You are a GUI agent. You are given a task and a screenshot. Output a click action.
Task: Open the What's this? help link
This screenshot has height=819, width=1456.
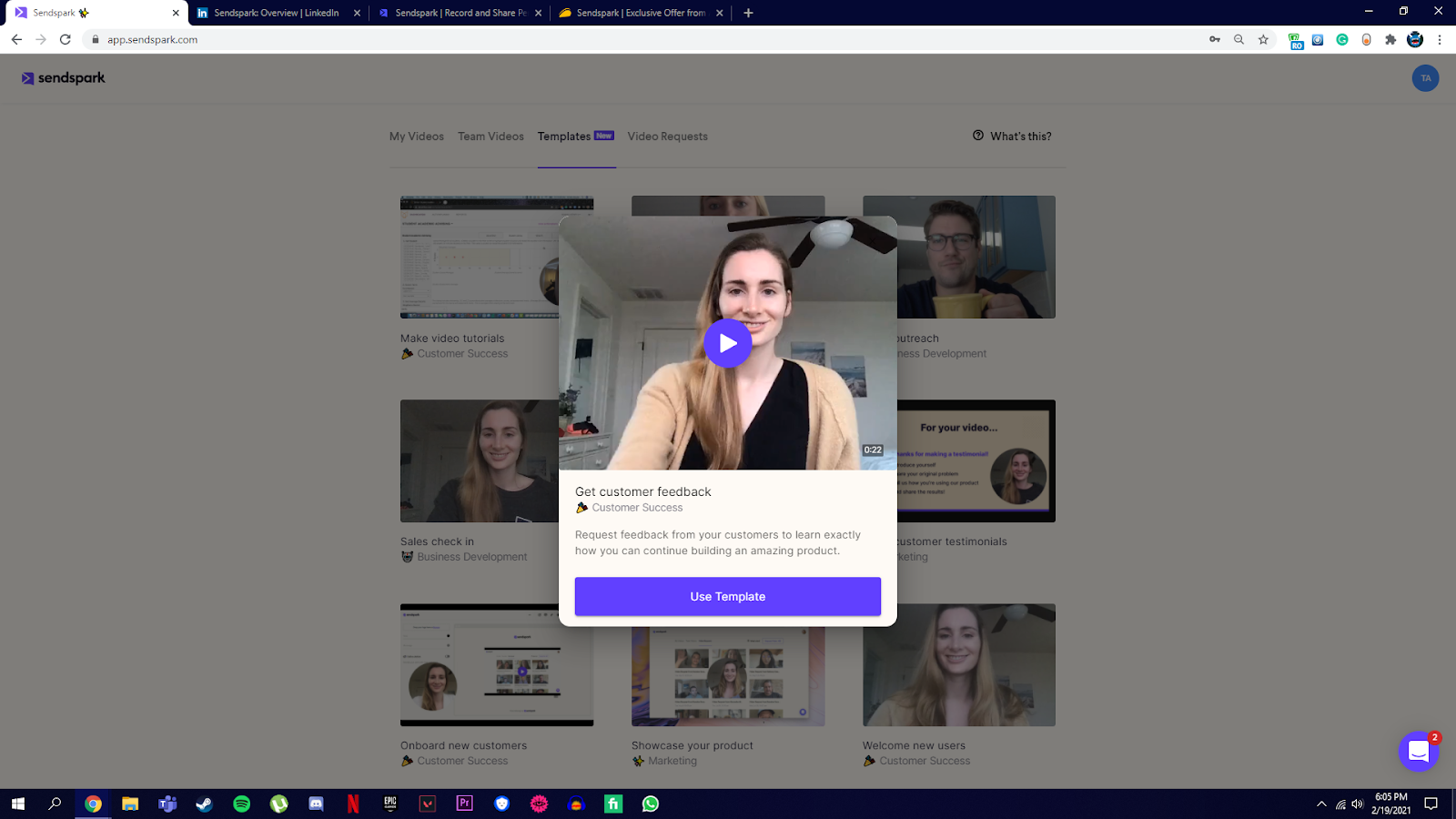click(1012, 136)
